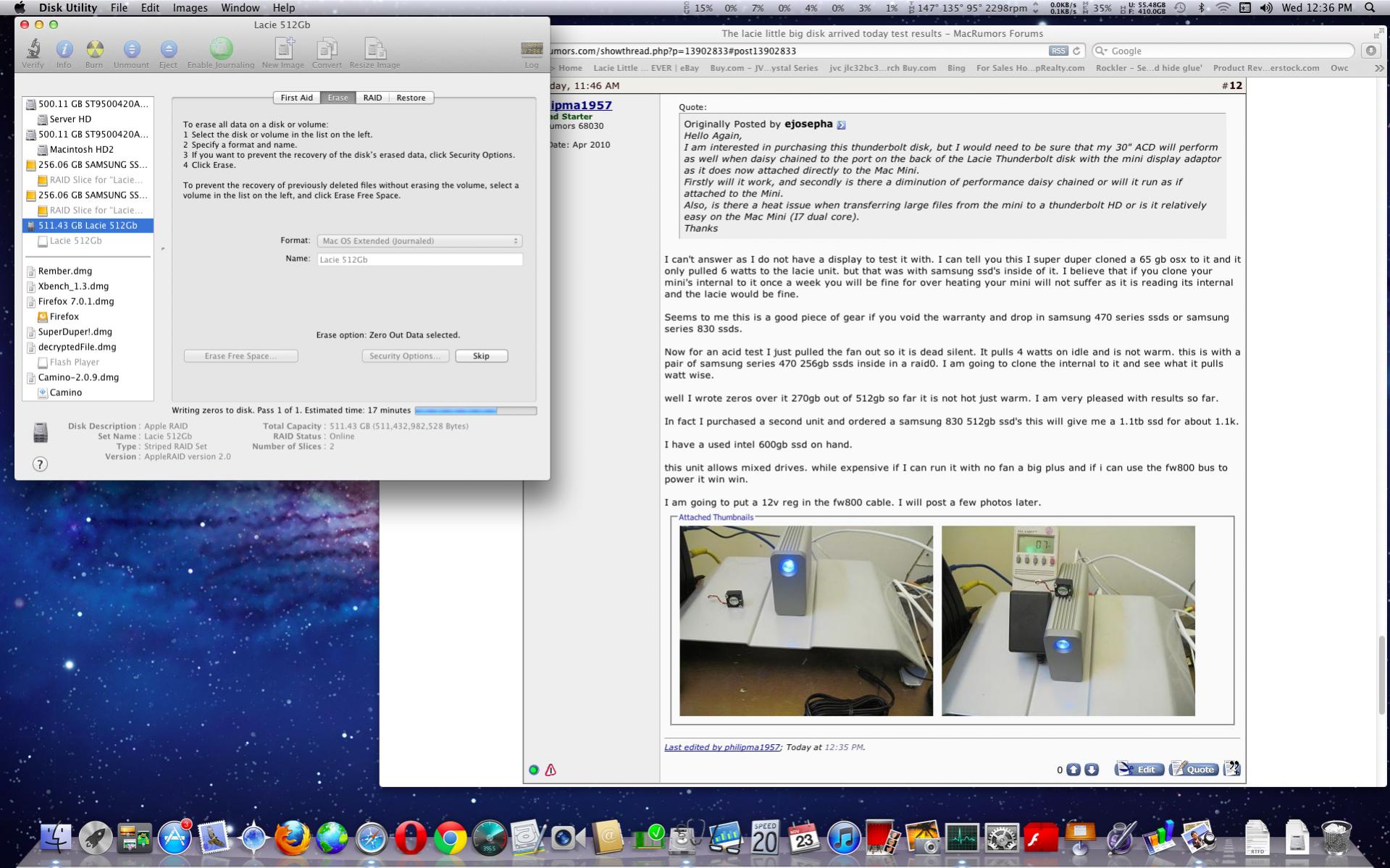Open the second attached thumbnail with watt meter
Screen dimensions: 1390x868
point(1068,621)
